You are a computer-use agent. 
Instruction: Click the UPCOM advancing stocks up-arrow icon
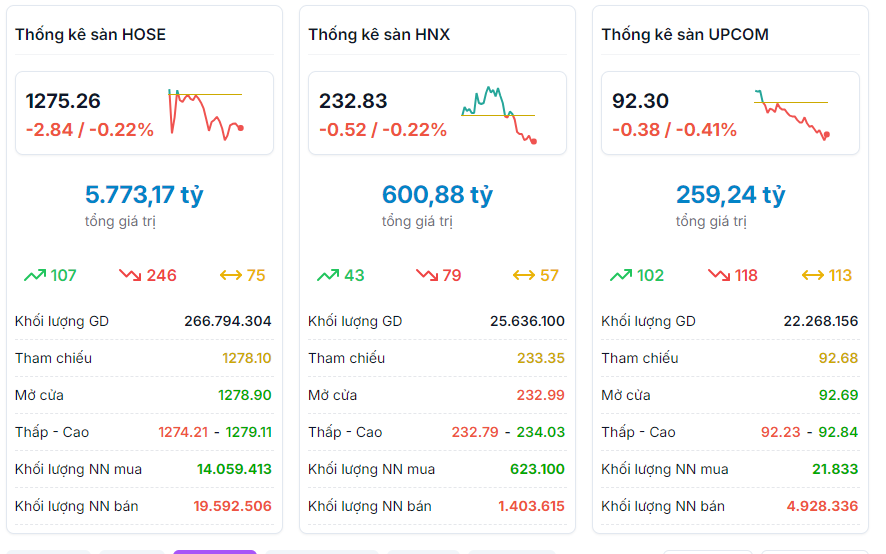pyautogui.click(x=621, y=275)
